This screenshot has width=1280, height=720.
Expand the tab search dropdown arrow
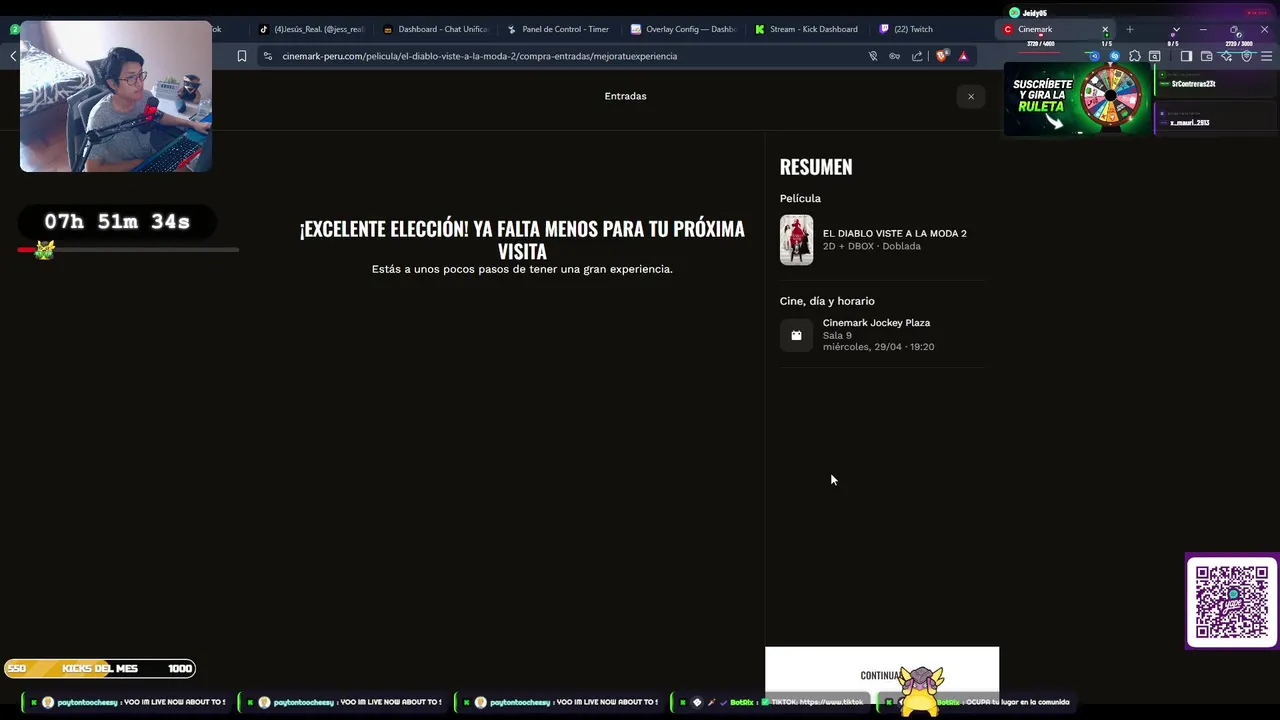point(1176,30)
